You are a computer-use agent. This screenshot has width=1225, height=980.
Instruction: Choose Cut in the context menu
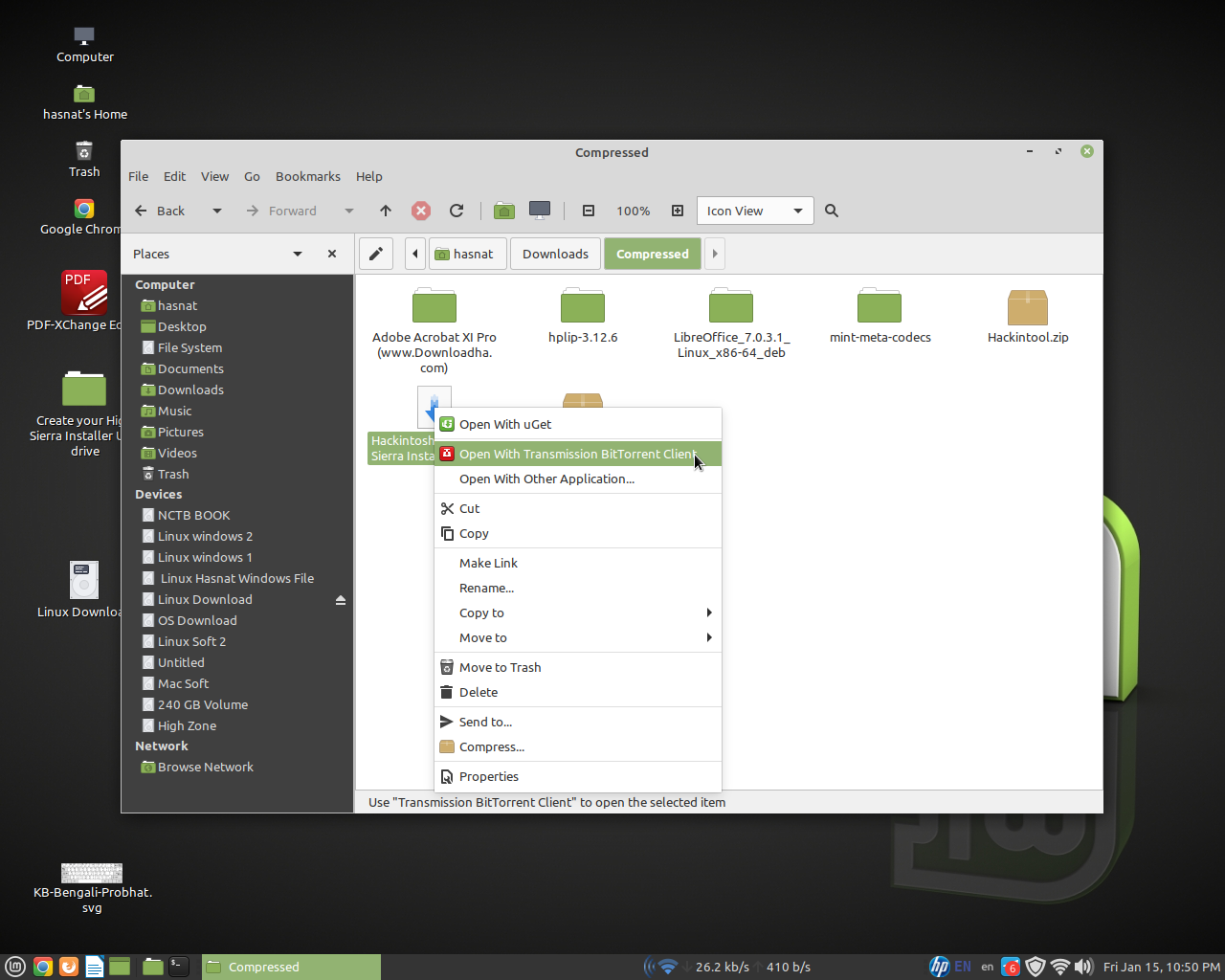(578, 508)
